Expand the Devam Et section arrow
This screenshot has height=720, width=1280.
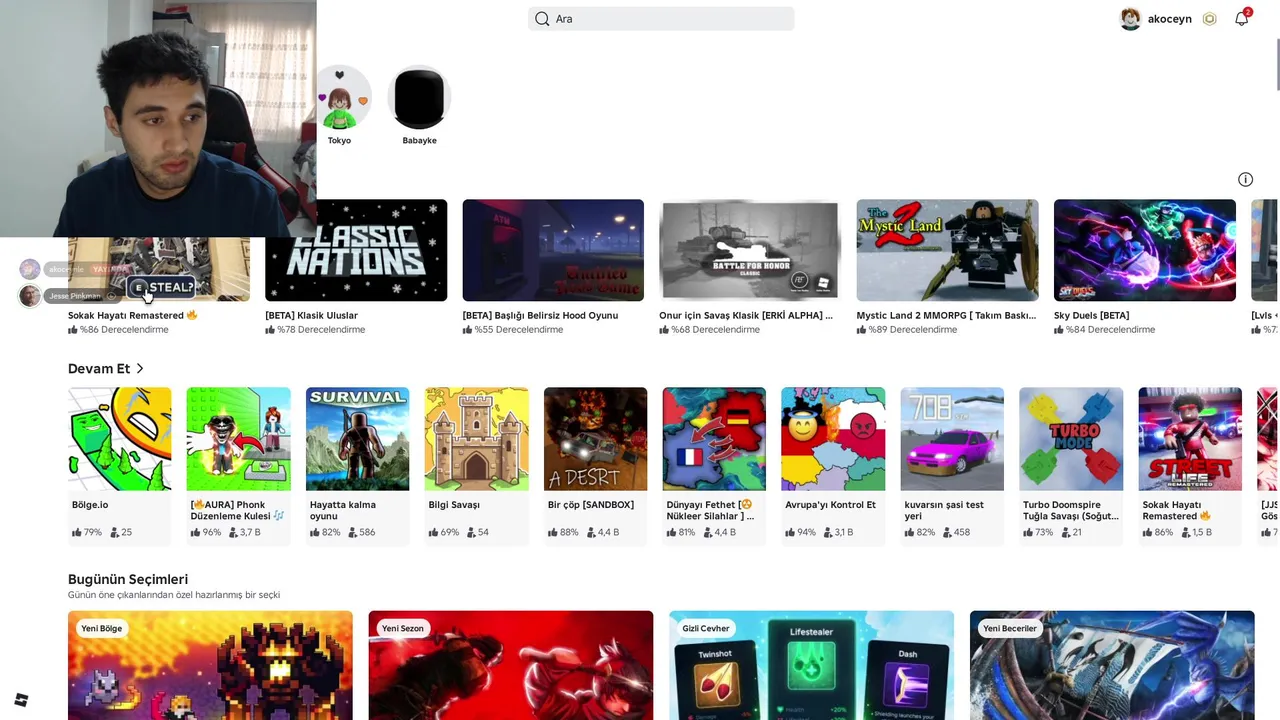tap(140, 369)
